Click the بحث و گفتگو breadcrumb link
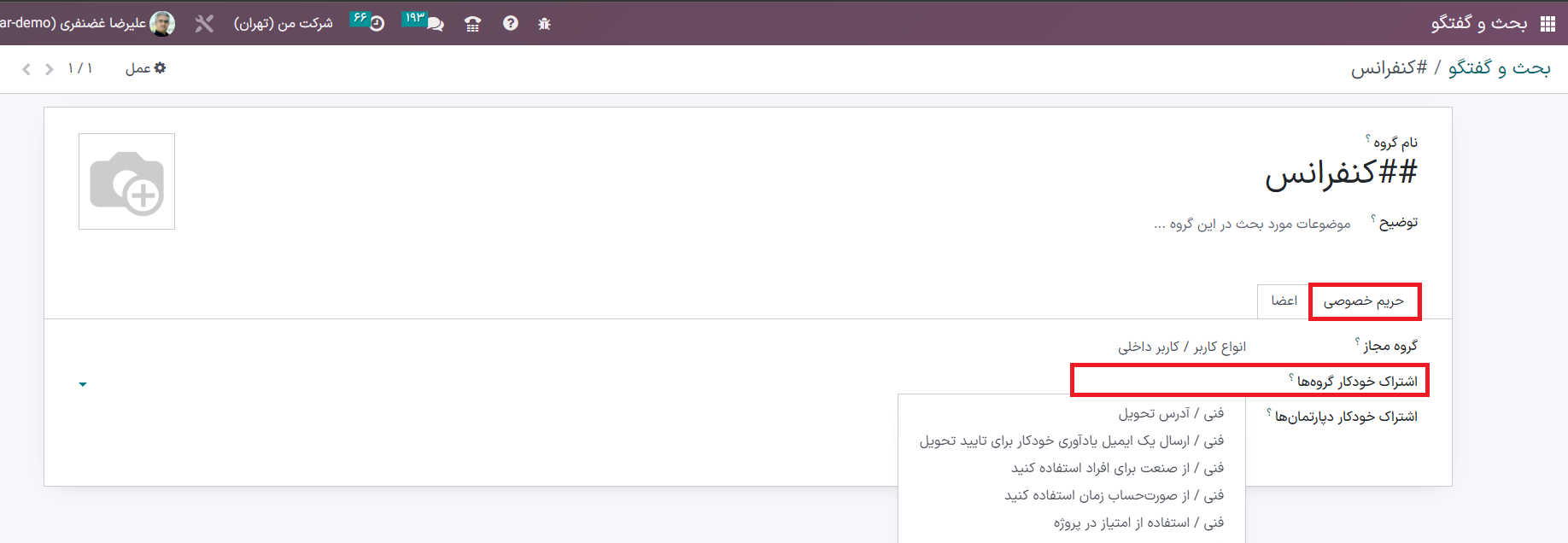 [1500, 67]
